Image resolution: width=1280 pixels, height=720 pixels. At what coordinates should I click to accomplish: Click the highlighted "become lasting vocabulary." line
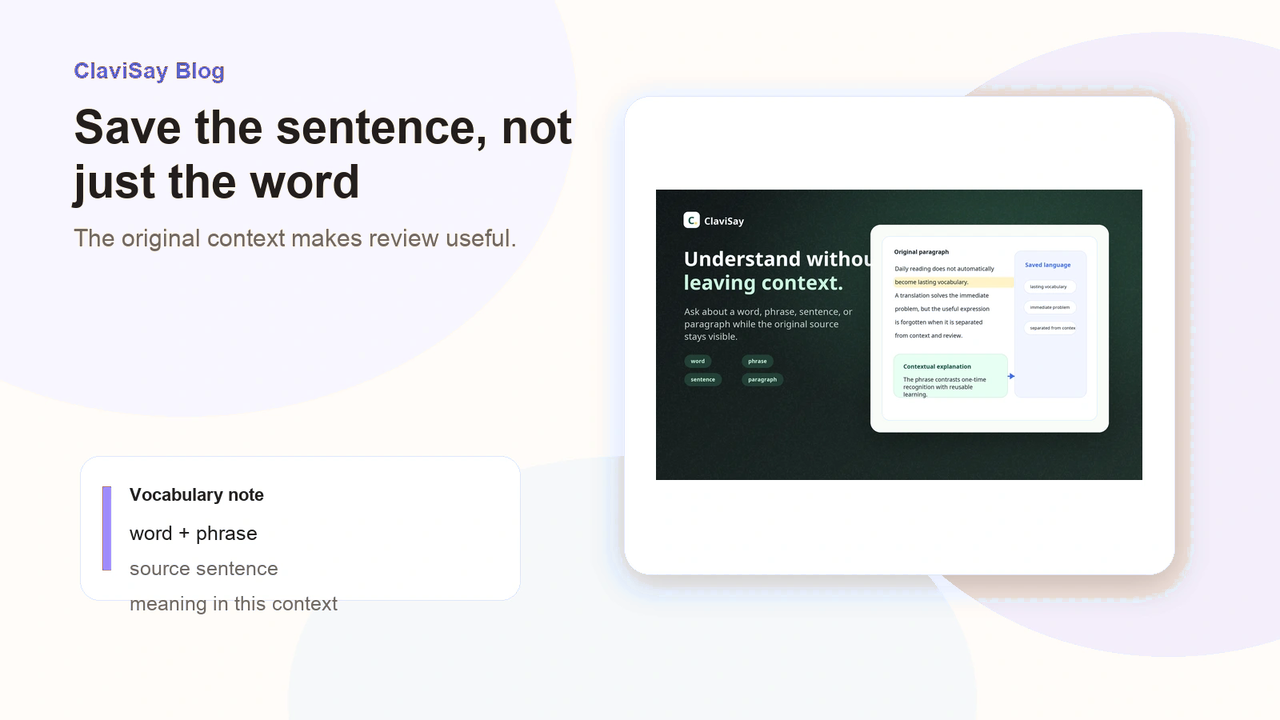click(953, 283)
